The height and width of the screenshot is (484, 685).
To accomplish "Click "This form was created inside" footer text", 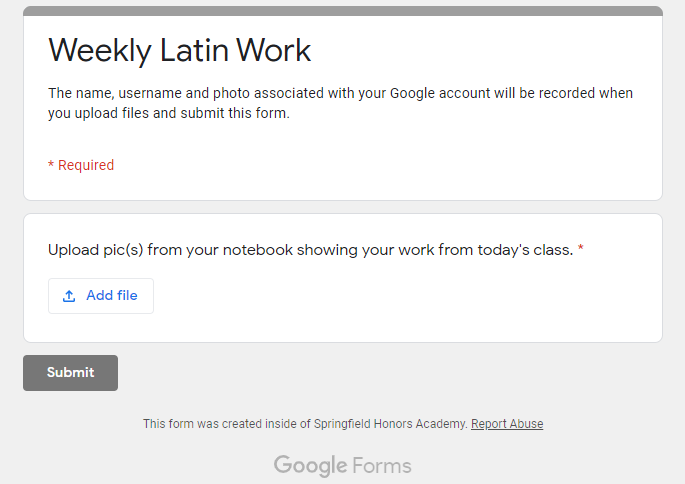I will tap(220, 424).
